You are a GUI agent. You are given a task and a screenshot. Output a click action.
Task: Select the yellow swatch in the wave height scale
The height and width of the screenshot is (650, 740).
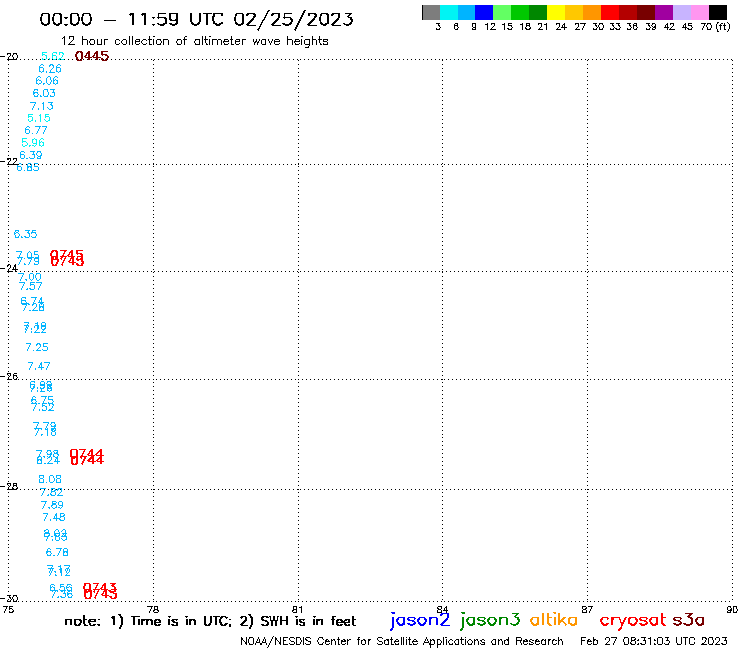point(556,12)
